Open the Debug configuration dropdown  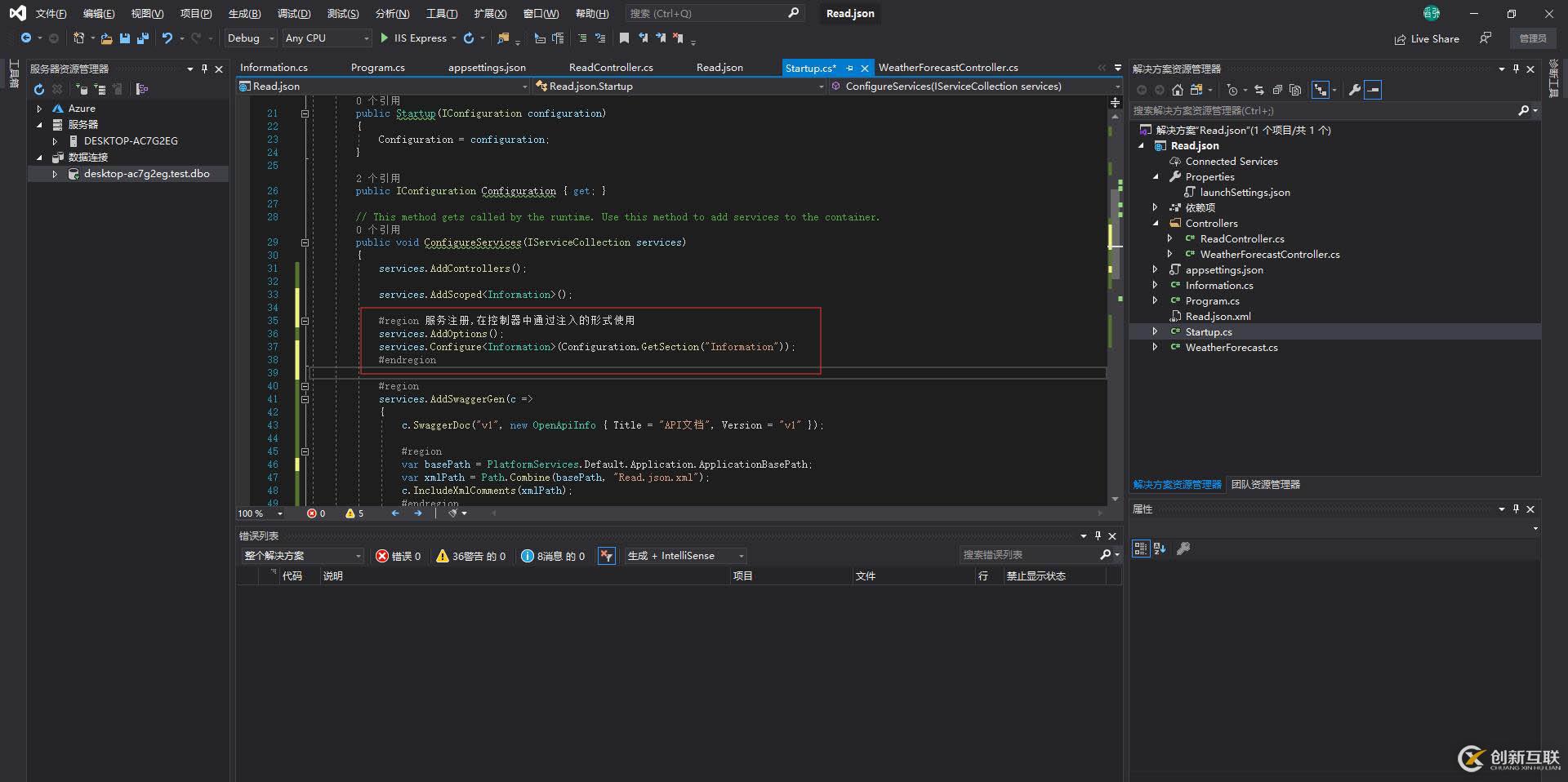[249, 38]
